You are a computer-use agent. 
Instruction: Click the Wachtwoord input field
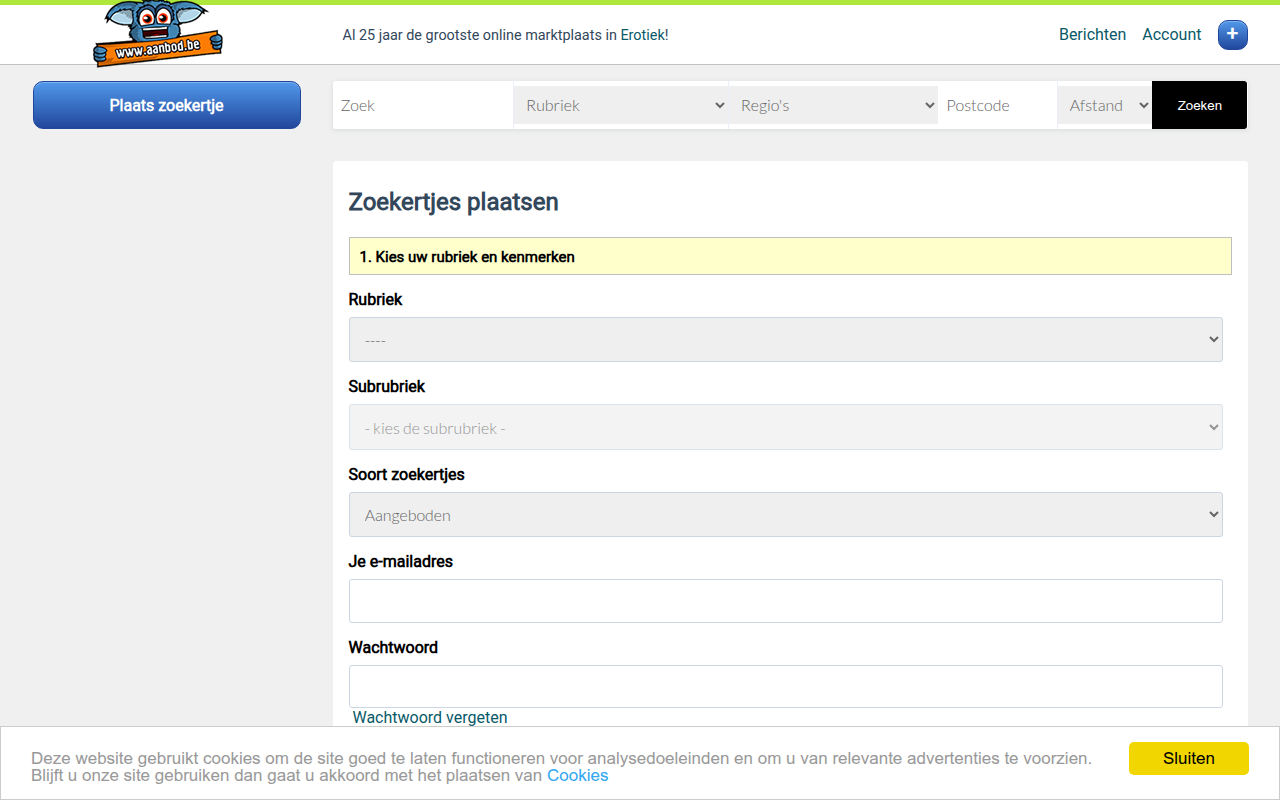point(786,687)
